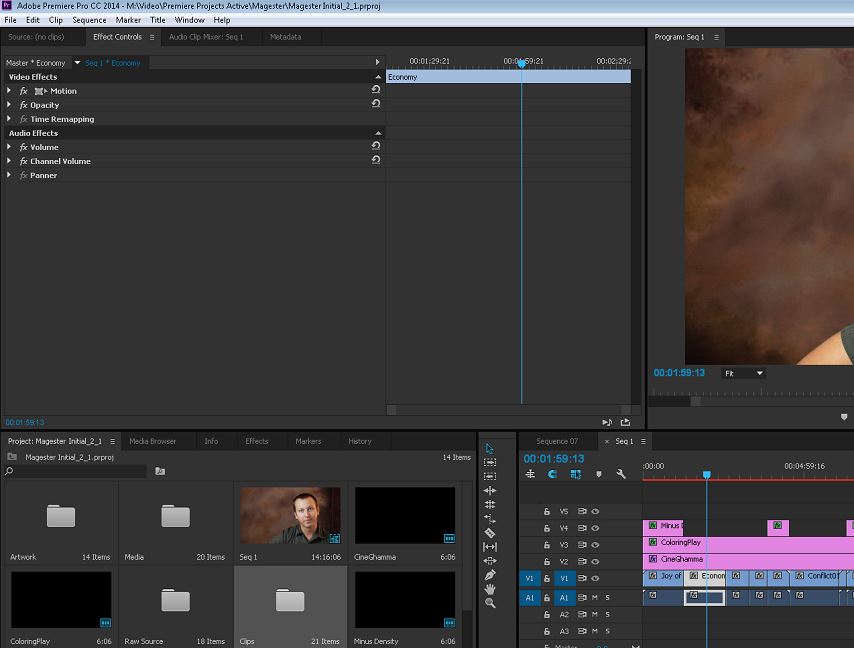Viewport: 854px width, 648px height.
Task: Open the Sequence menu
Action: tap(89, 19)
